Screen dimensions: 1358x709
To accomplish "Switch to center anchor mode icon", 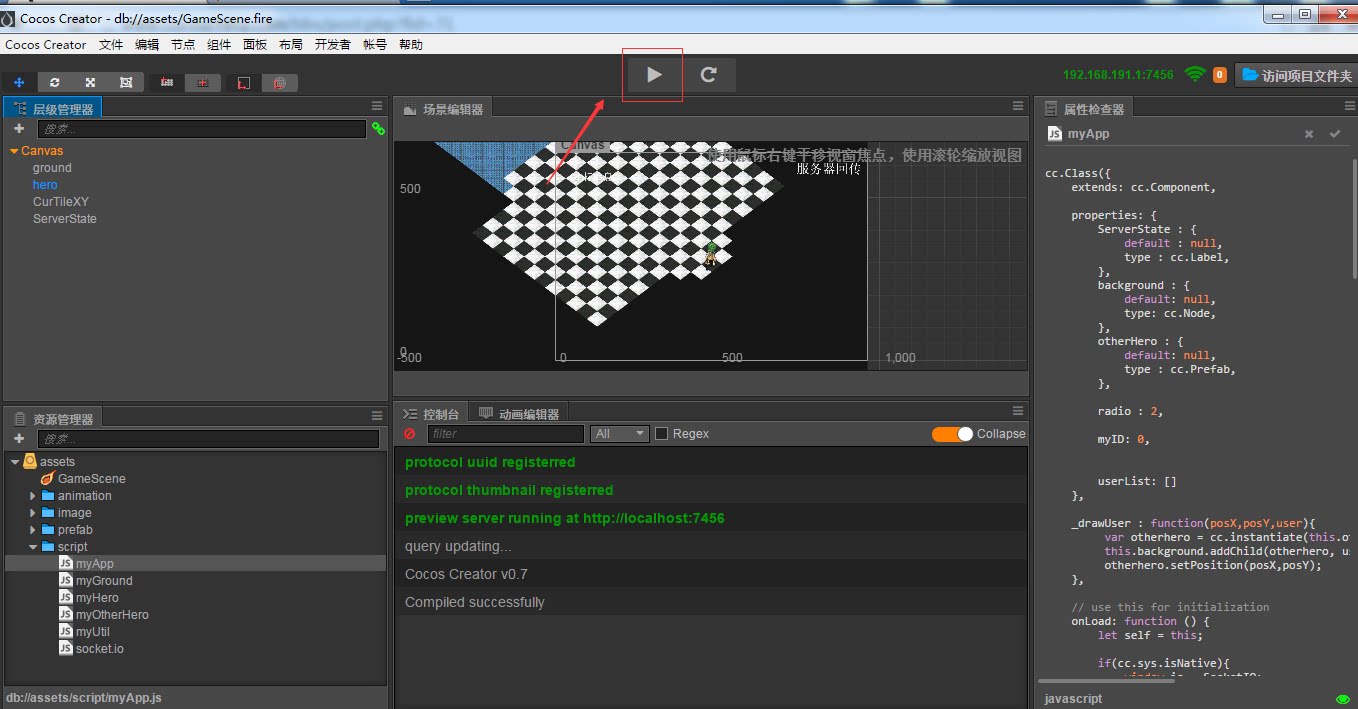I will pos(203,83).
